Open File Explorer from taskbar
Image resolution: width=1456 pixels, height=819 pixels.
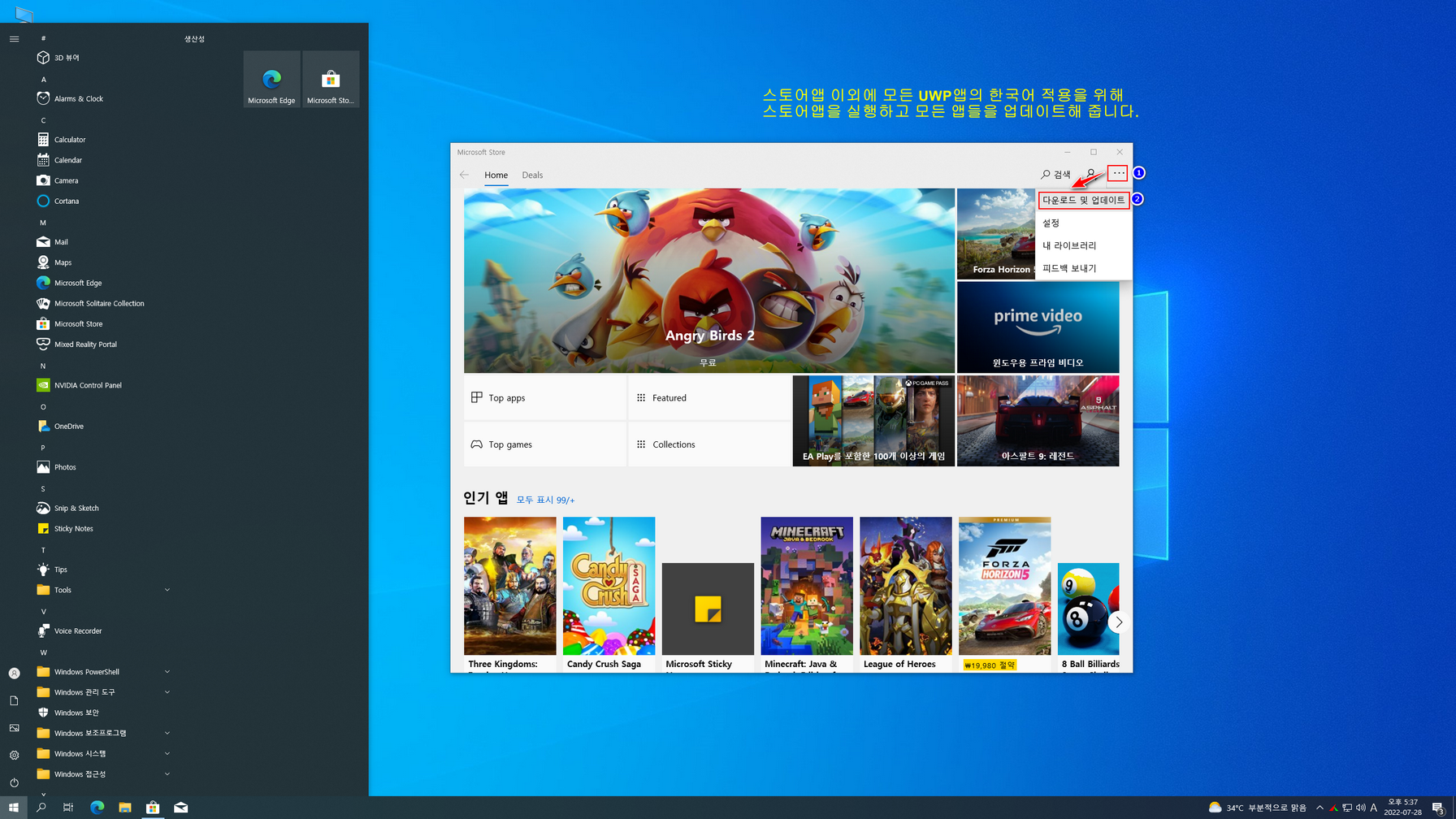click(x=125, y=808)
